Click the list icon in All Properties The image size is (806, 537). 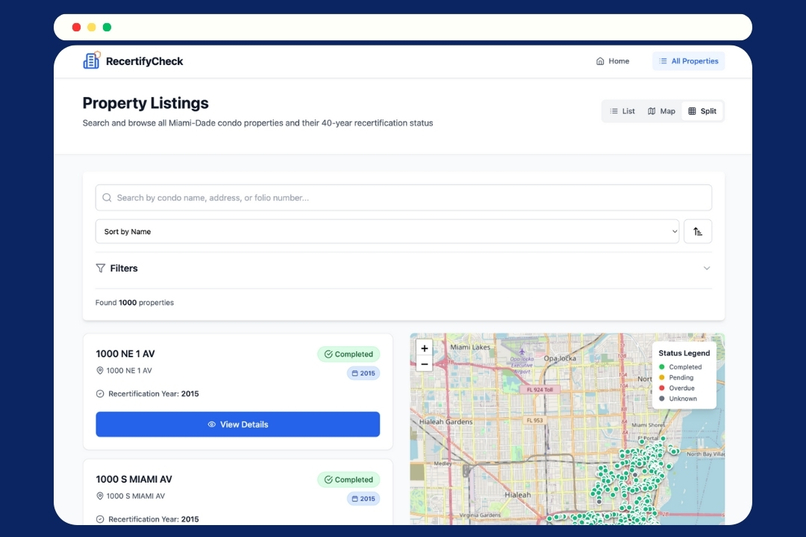click(663, 61)
